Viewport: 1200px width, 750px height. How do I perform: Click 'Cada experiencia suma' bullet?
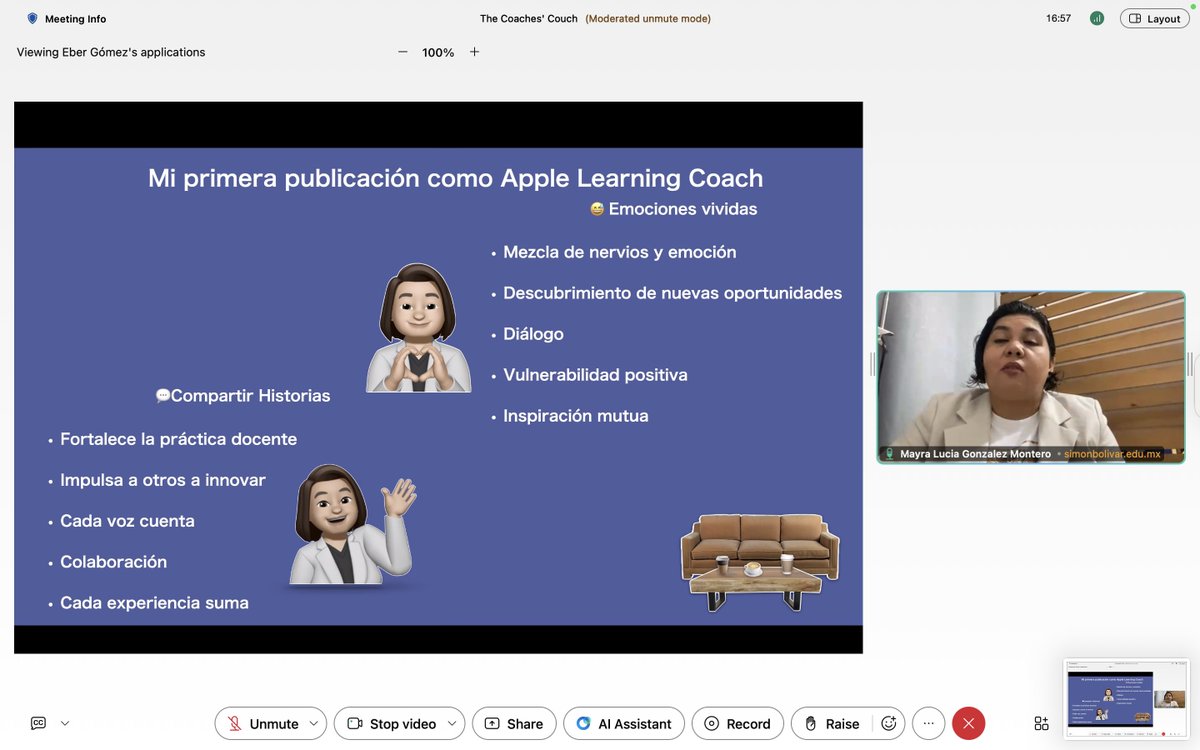[x=155, y=603]
